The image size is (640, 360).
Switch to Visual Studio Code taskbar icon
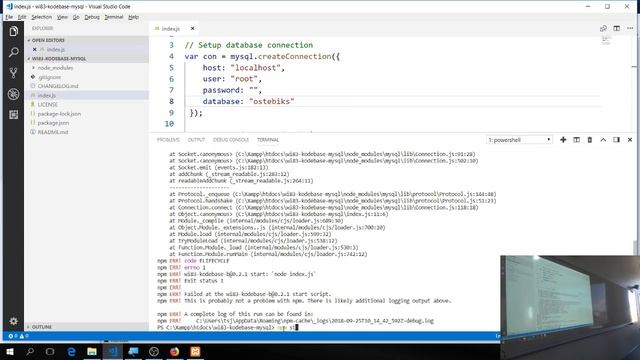click(113, 351)
